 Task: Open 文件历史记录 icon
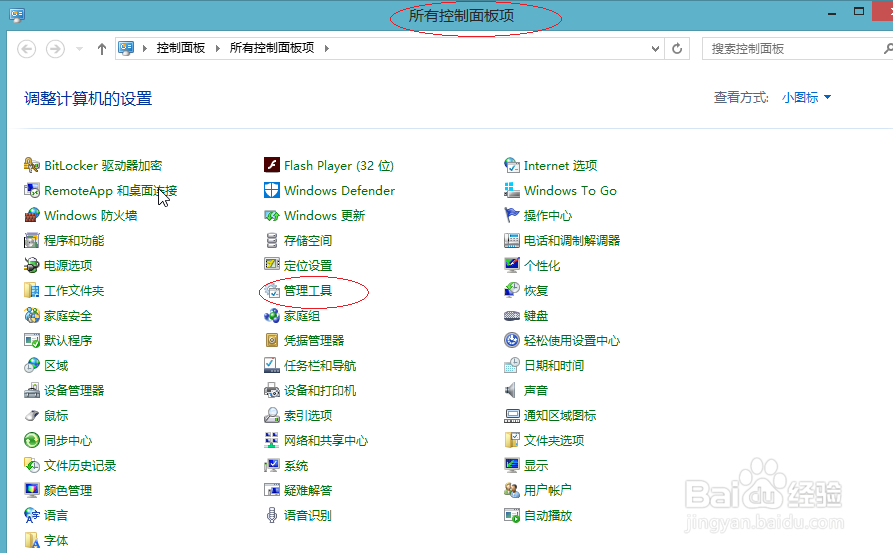[x=32, y=465]
